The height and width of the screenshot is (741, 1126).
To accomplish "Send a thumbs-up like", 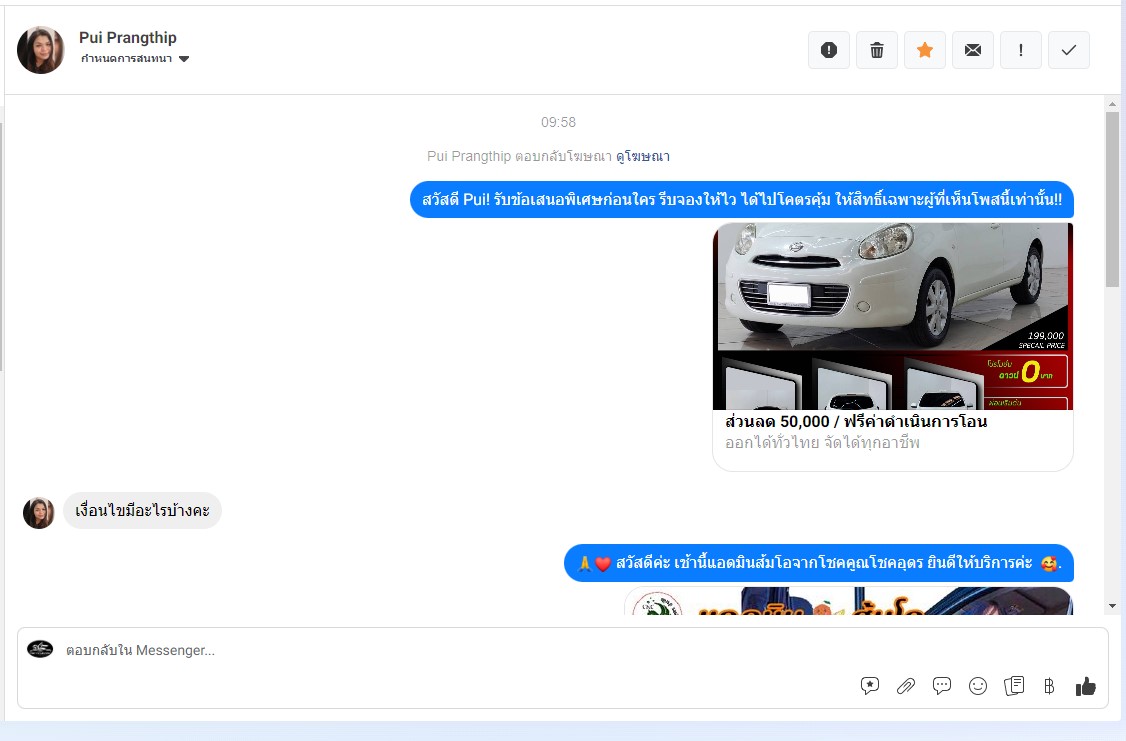I will [1086, 686].
